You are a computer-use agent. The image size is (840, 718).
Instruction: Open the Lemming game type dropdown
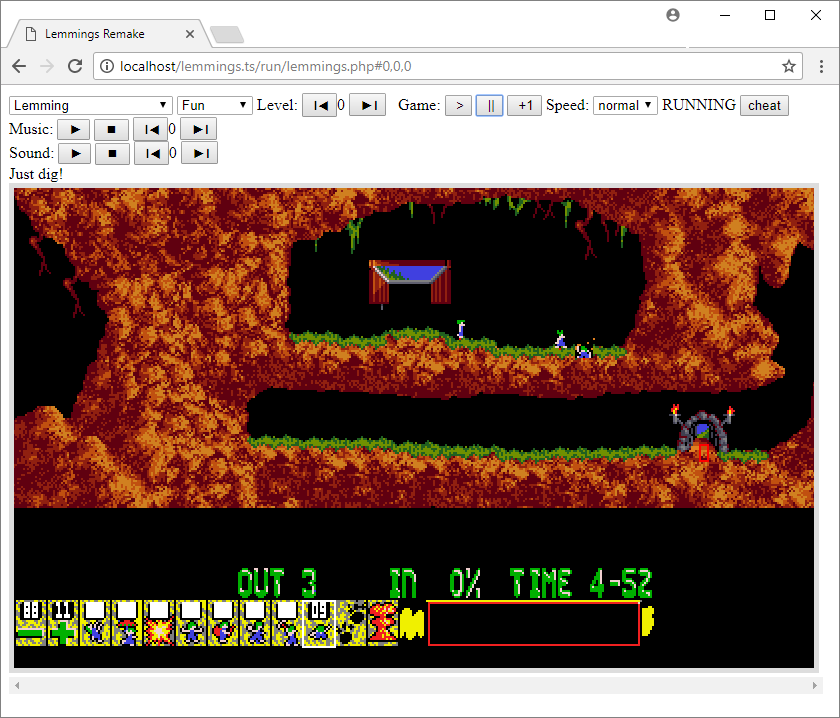tap(91, 105)
